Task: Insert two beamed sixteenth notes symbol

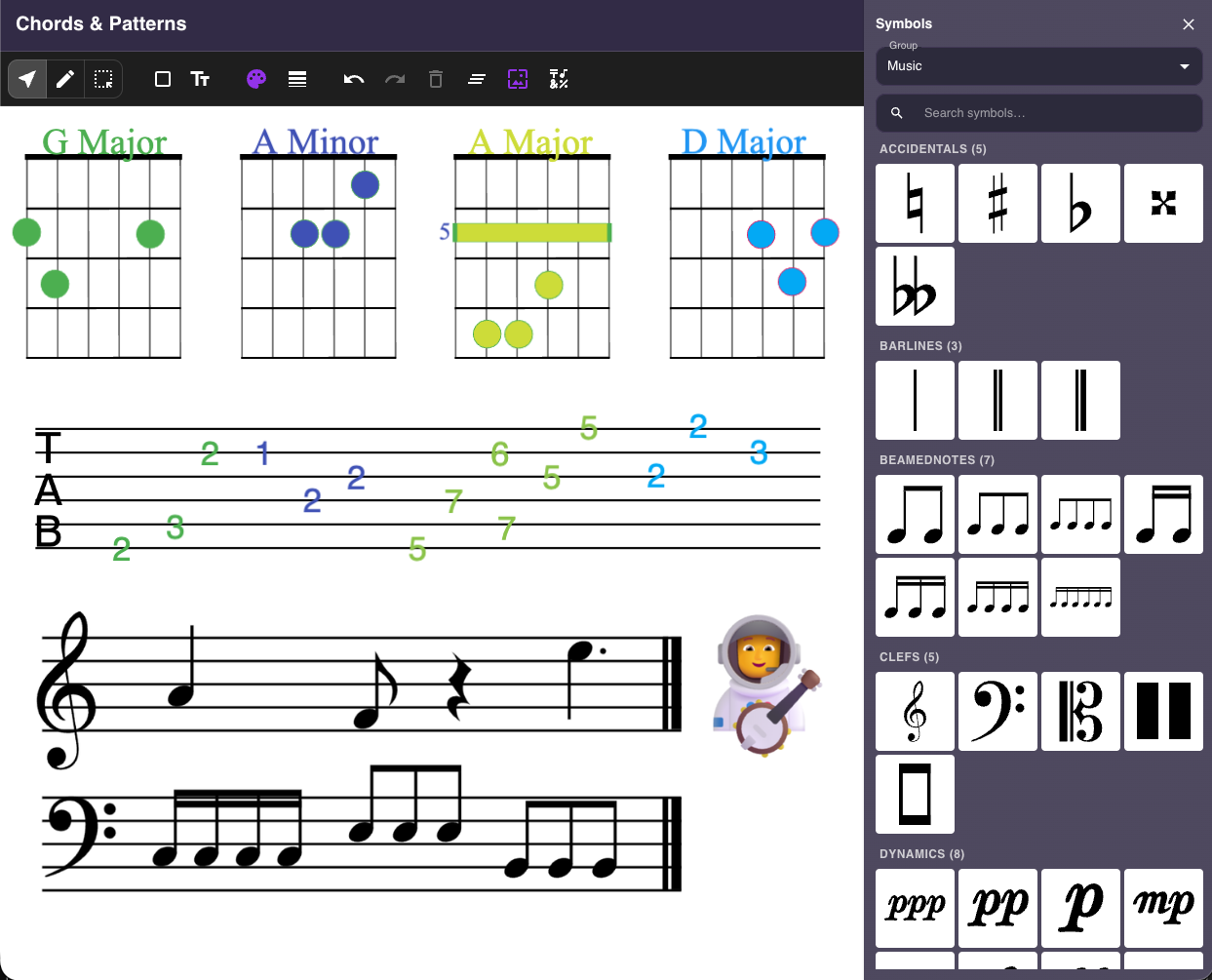Action: click(1163, 514)
